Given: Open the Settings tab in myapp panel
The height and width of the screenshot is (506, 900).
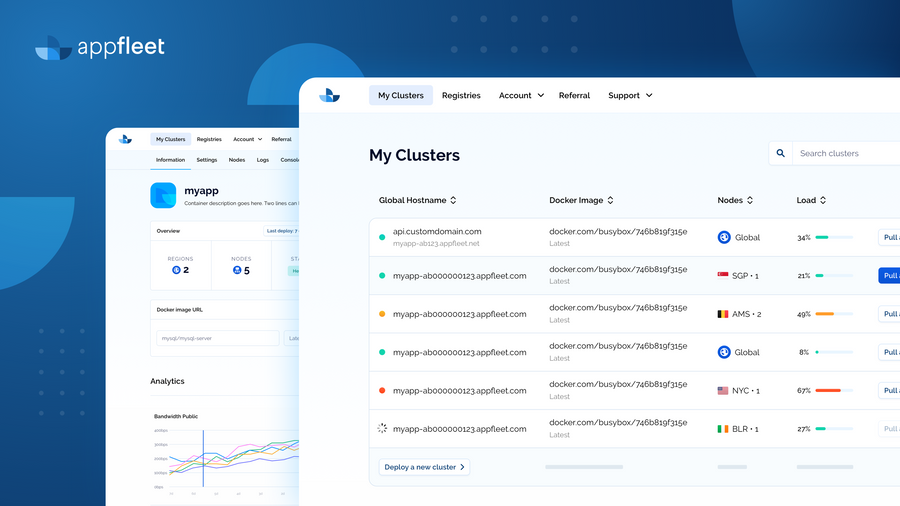Looking at the screenshot, I should pos(207,160).
